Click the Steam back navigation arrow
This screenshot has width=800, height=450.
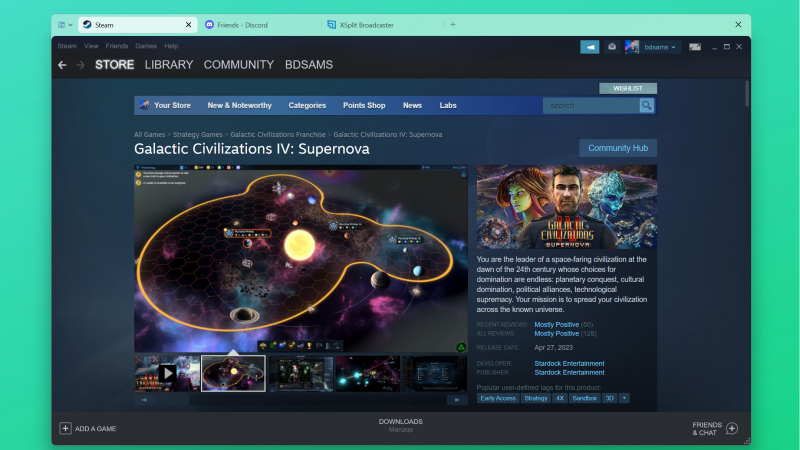[62, 65]
